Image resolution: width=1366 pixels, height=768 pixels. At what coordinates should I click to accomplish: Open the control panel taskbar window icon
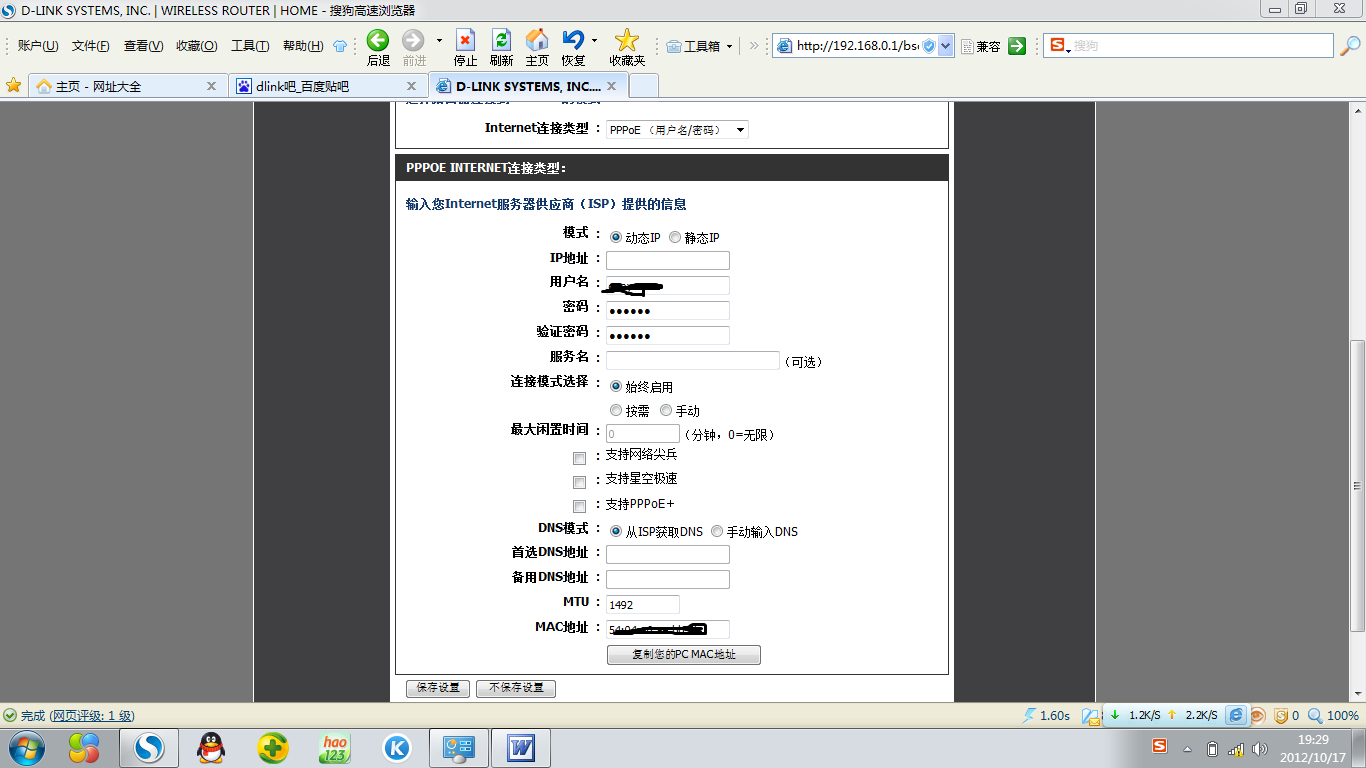[459, 747]
